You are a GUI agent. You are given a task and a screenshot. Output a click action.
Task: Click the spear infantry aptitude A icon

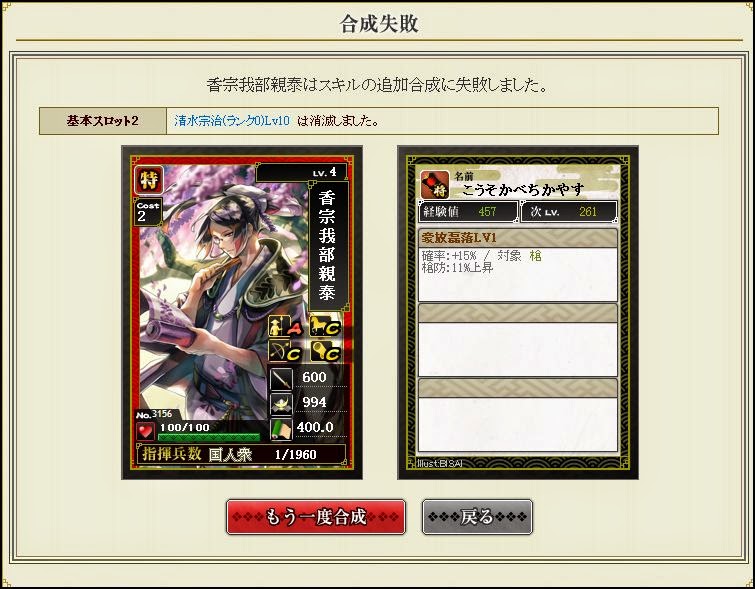(286, 326)
